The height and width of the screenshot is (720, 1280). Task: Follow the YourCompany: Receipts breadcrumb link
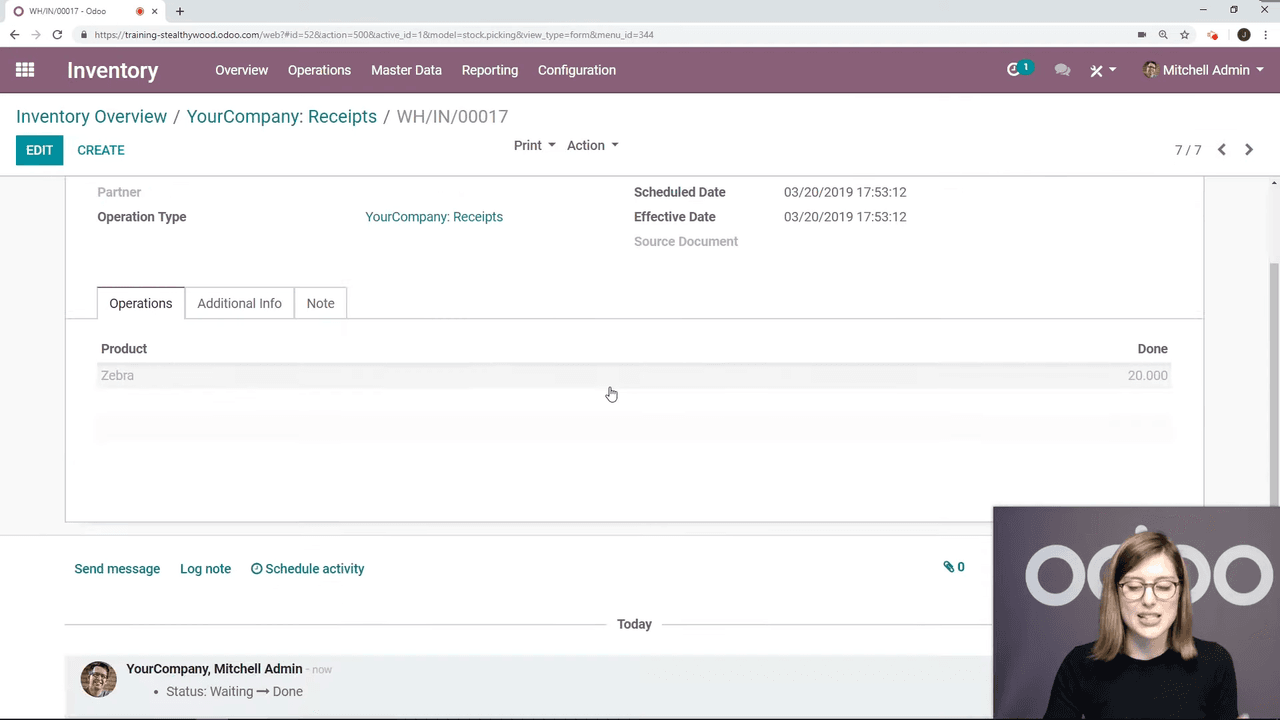point(281,116)
